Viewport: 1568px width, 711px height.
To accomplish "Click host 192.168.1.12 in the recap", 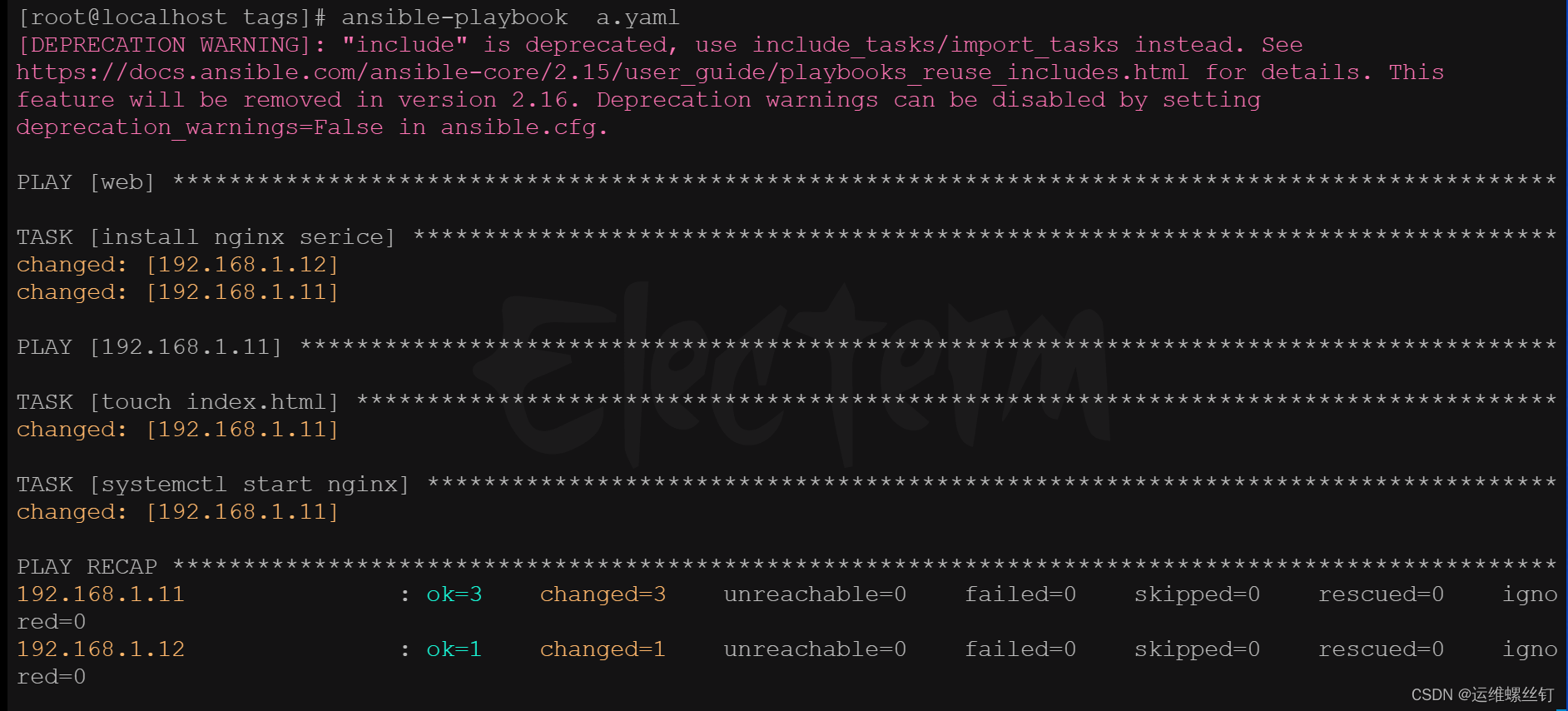I will click(x=101, y=649).
